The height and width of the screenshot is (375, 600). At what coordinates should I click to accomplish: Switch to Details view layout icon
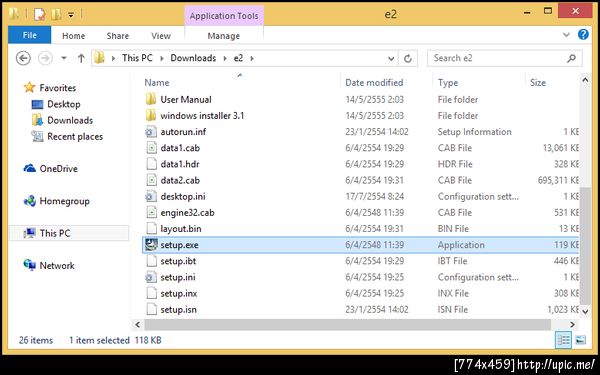point(563,340)
